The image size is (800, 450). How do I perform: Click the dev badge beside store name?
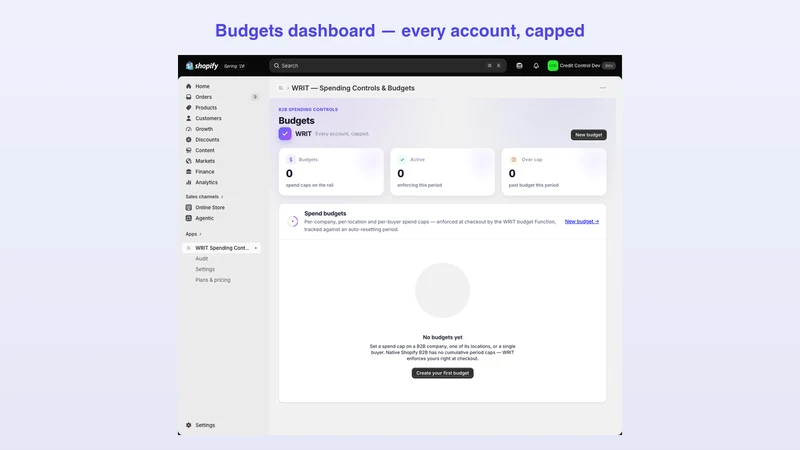608,66
